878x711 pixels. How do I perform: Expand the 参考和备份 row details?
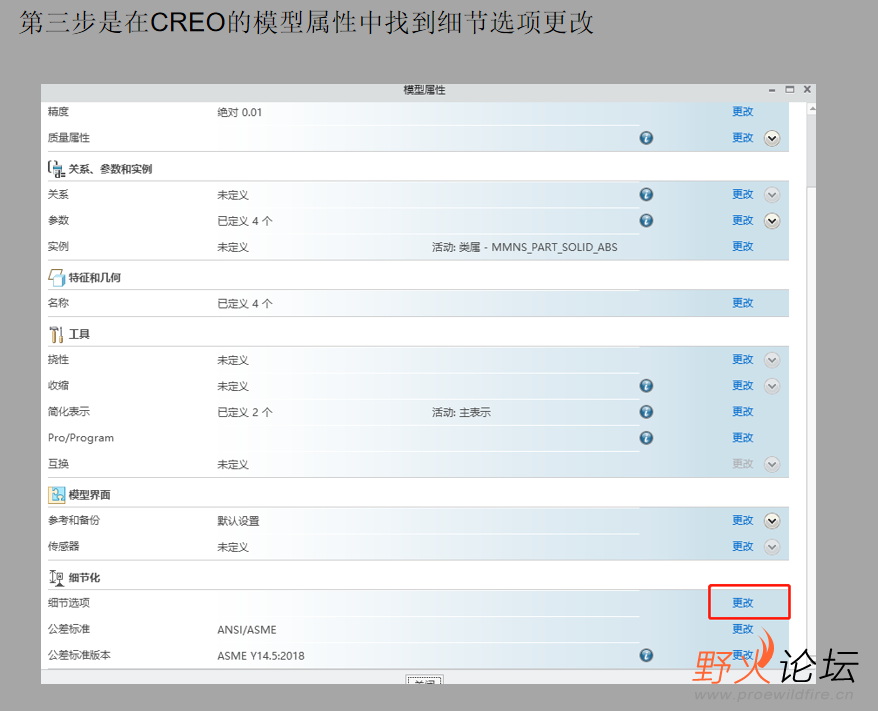pyautogui.click(x=772, y=521)
